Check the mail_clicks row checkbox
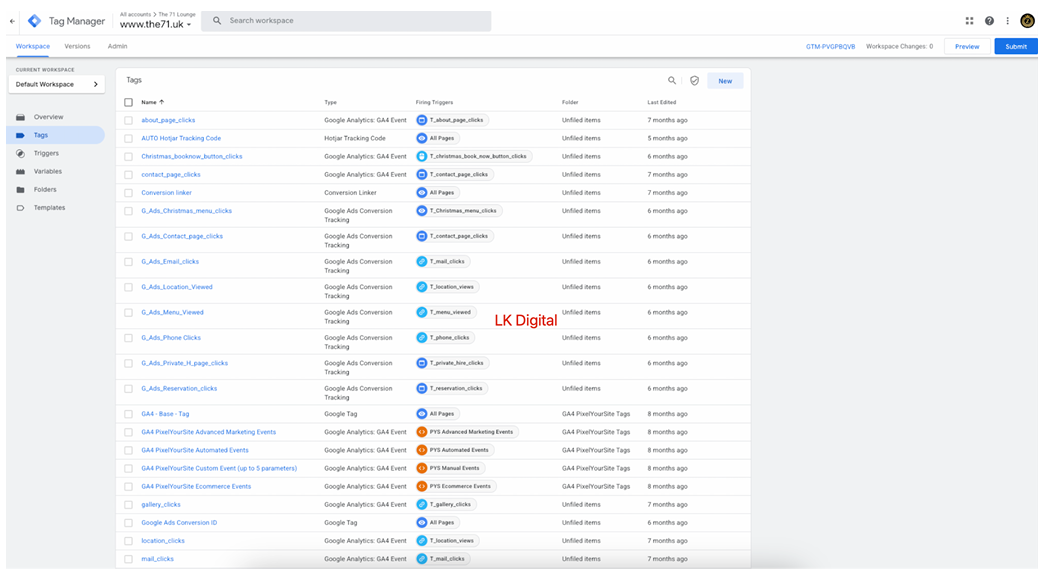The image size is (1042, 572). point(128,559)
